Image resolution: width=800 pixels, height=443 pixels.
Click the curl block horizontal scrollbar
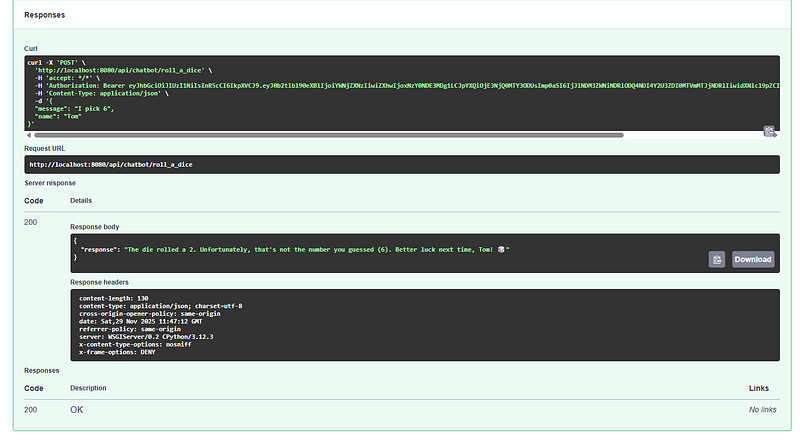[x=329, y=135]
